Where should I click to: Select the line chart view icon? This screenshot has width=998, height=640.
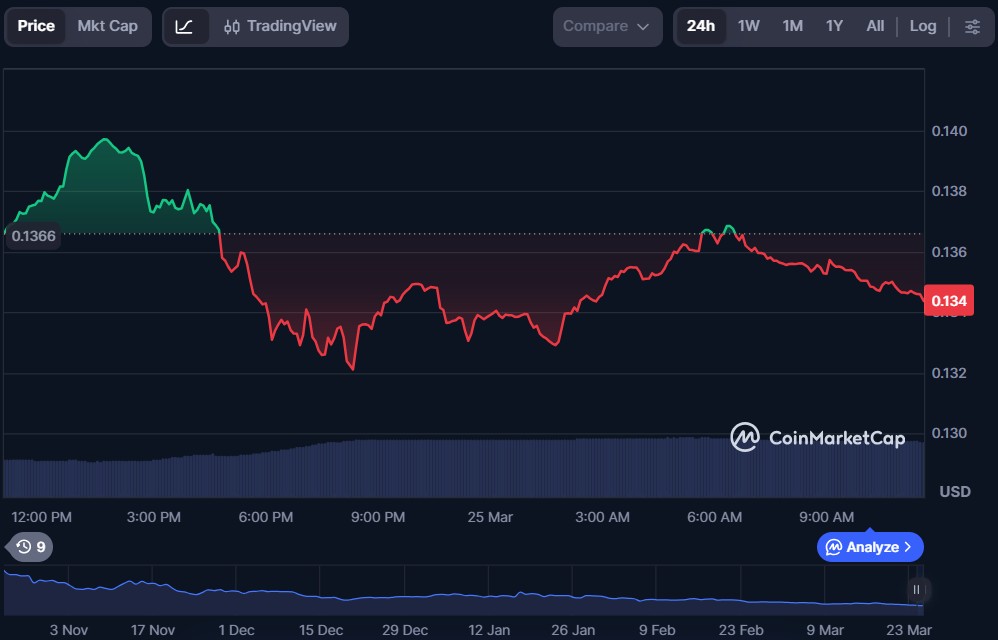point(185,27)
